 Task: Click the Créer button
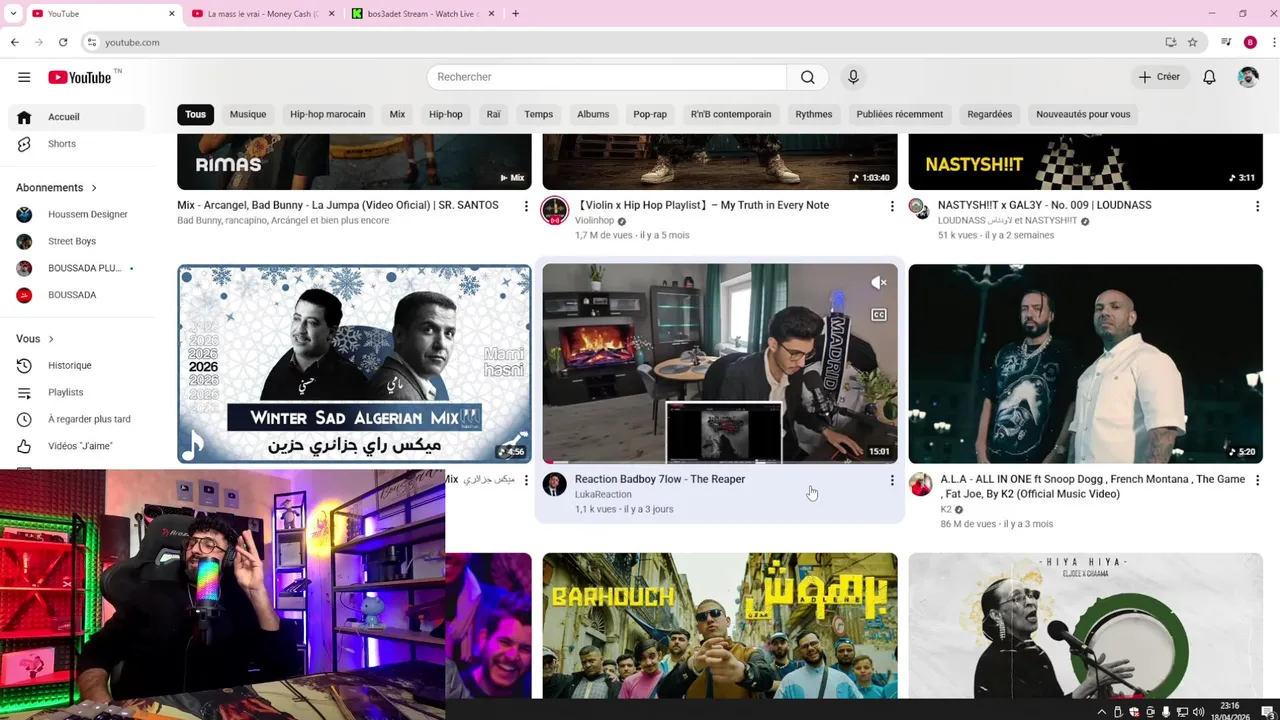(1160, 77)
